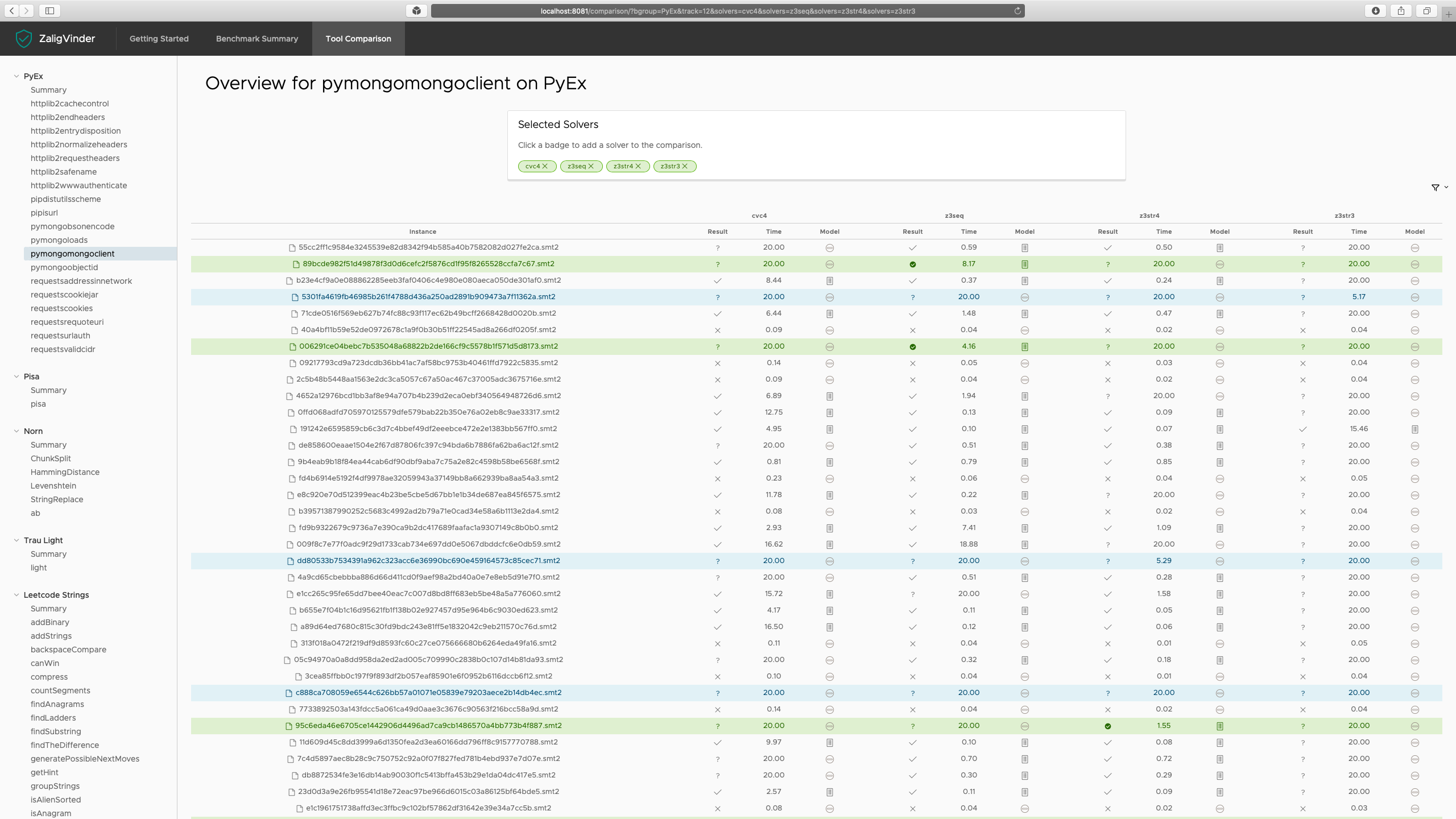This screenshot has height=819, width=1456.
Task: Remove z3str3 solver badge
Action: pos(685,166)
